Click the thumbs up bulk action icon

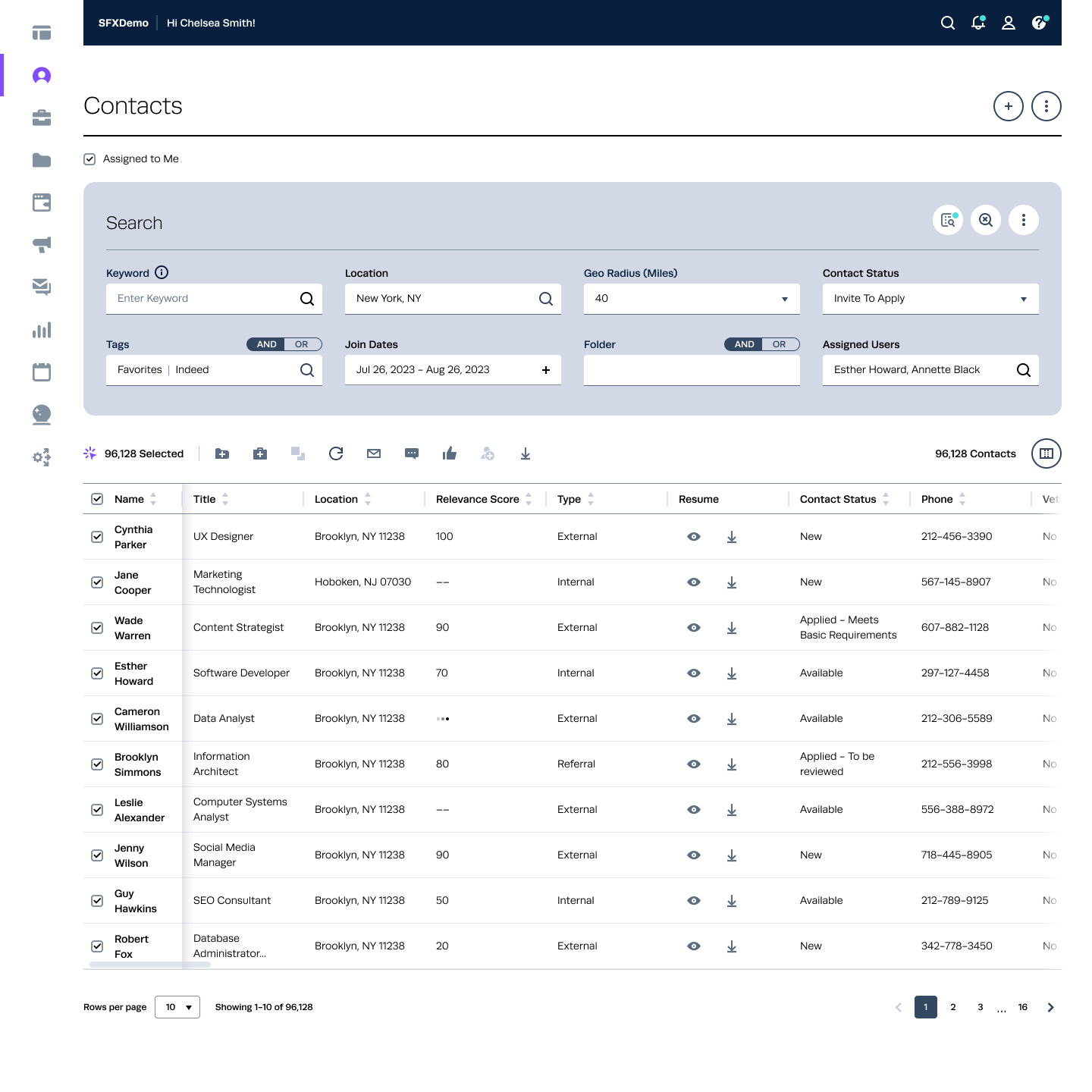450,453
